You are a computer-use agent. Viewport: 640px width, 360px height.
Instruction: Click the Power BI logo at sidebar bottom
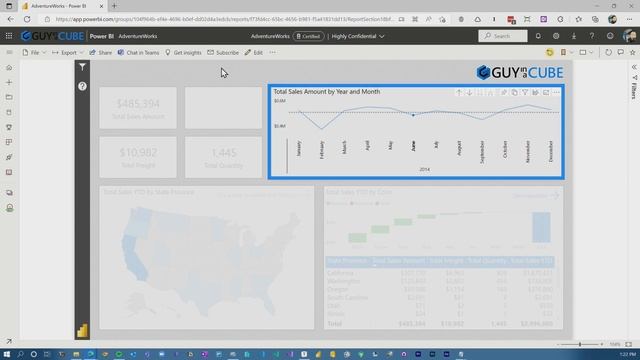(x=82, y=330)
